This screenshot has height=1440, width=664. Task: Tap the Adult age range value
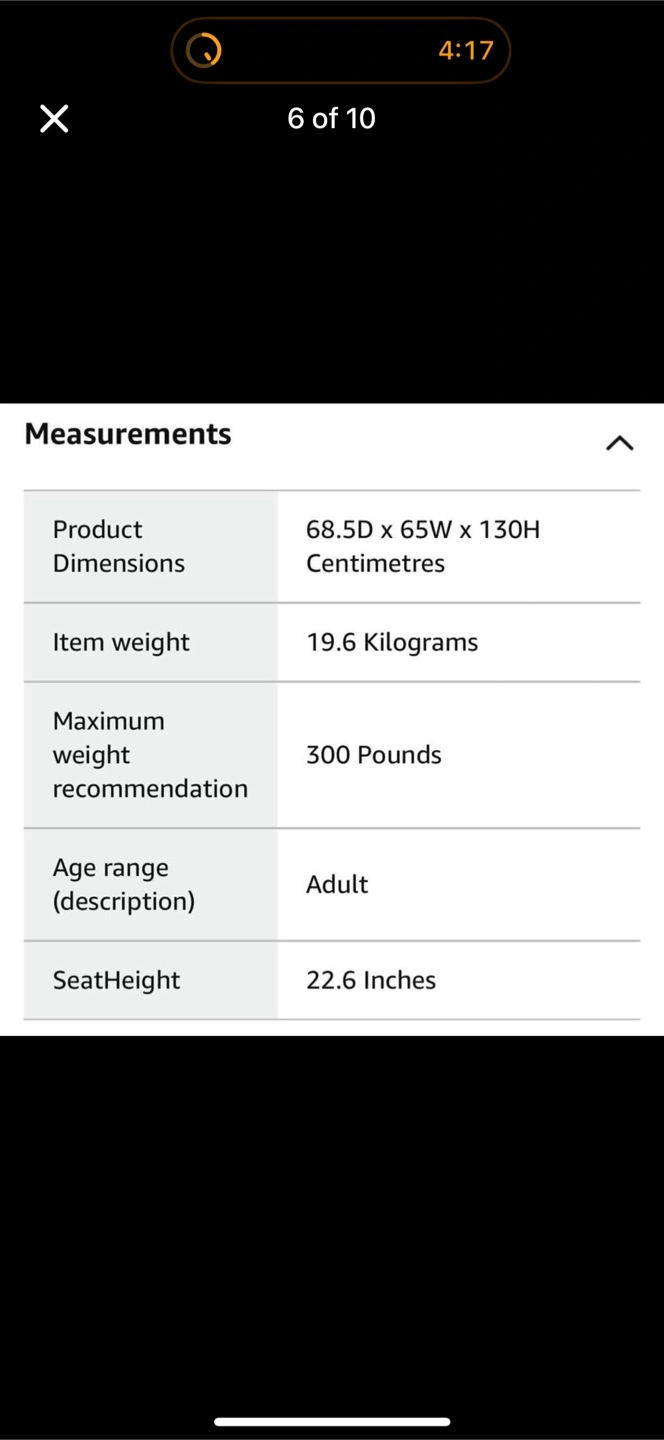pyautogui.click(x=337, y=884)
